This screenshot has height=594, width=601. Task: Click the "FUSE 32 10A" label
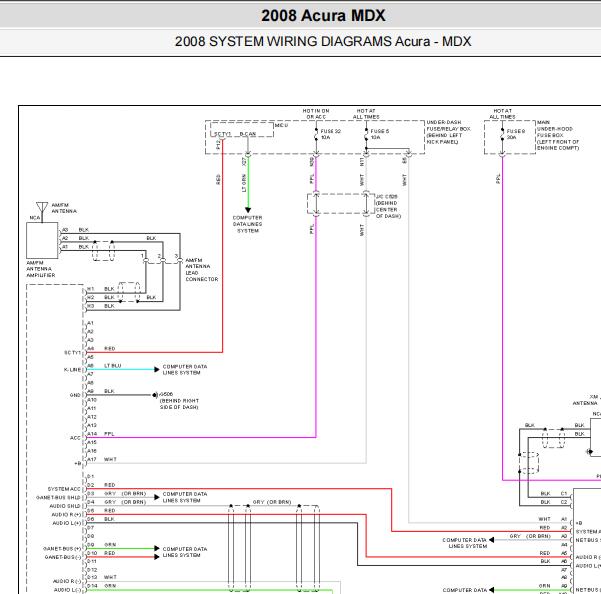(330, 134)
